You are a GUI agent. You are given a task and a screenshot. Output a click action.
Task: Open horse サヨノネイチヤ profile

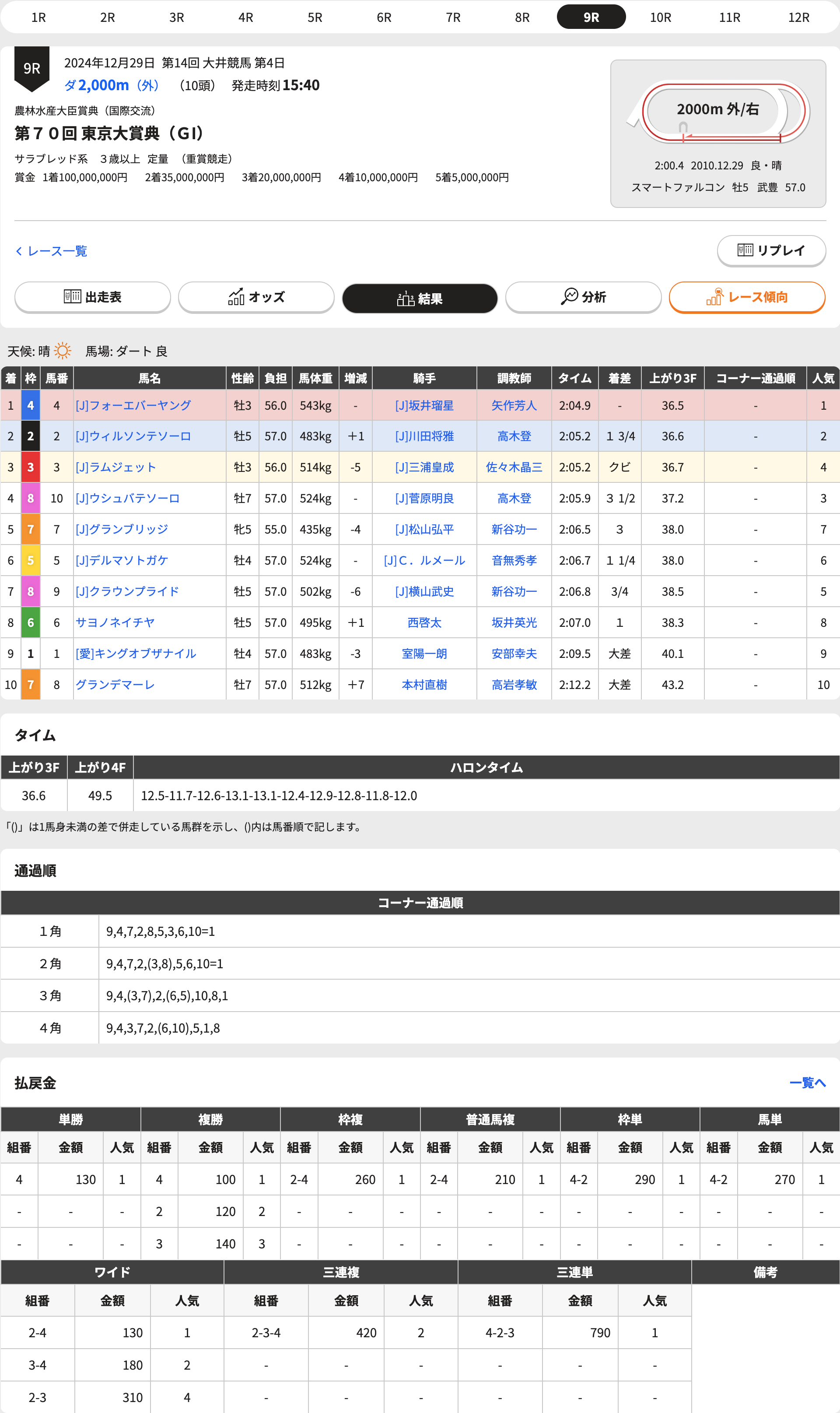[115, 622]
